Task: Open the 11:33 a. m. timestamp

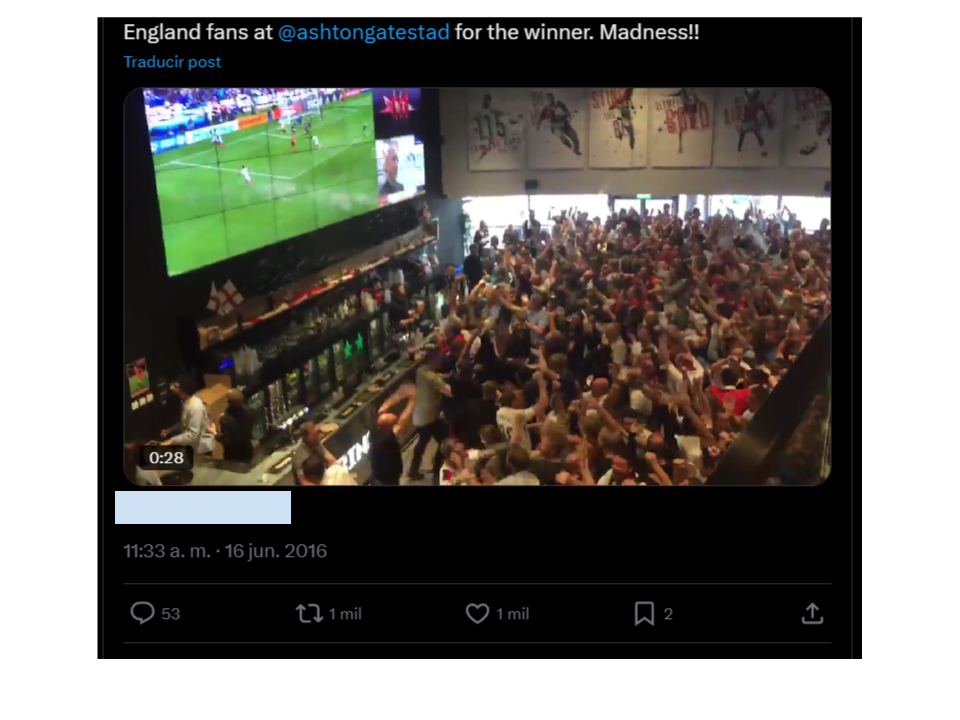Action: pyautogui.click(x=167, y=551)
